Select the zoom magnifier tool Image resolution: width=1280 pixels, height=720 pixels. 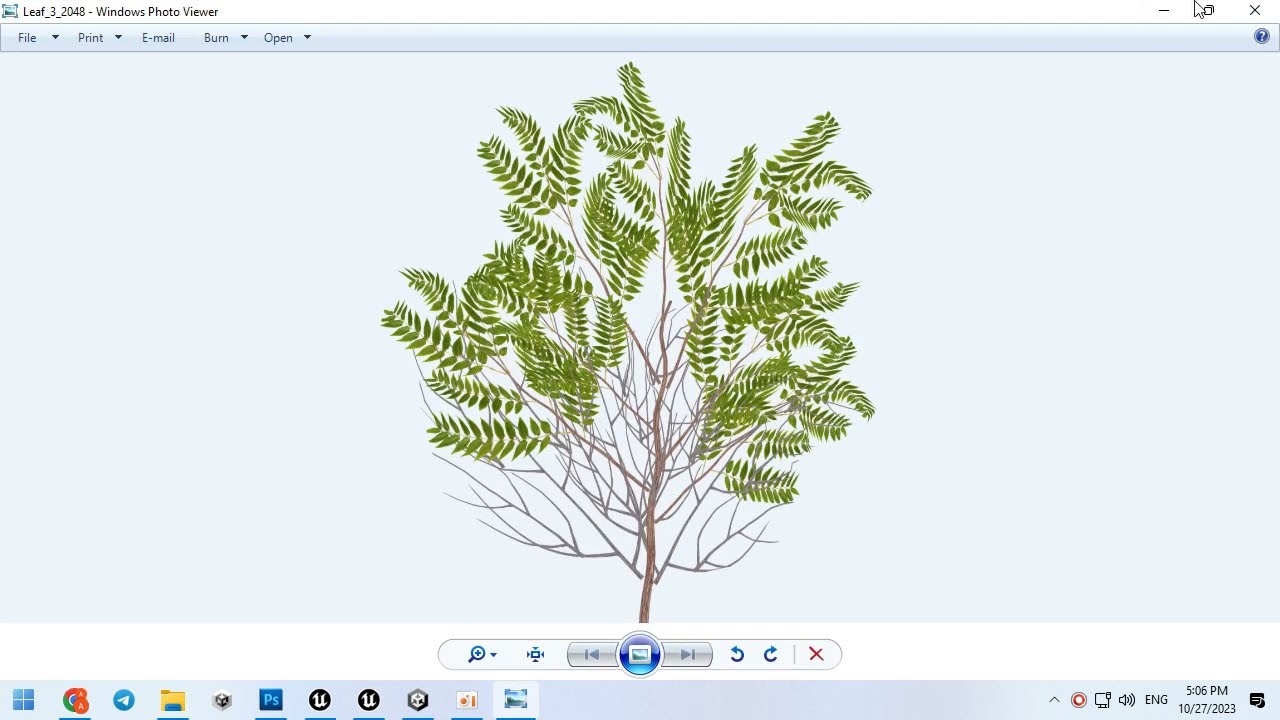coord(478,654)
